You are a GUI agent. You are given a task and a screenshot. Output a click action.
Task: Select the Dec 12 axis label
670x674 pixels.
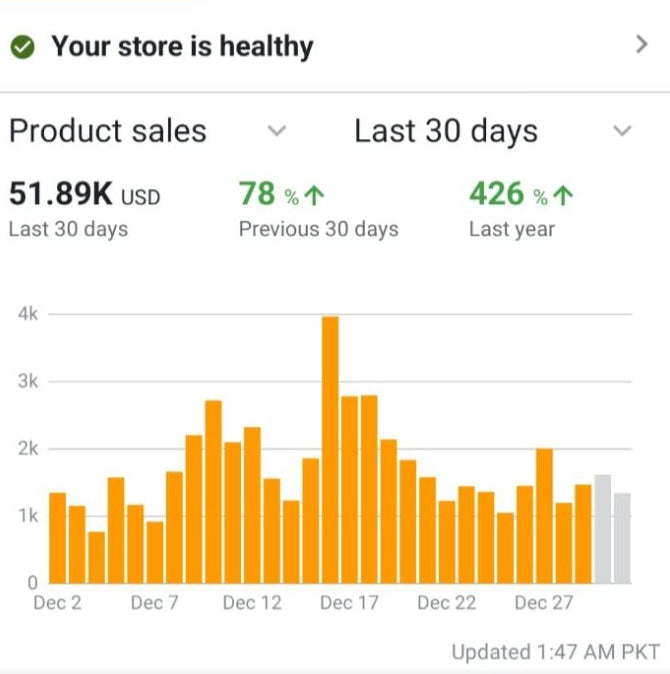click(x=252, y=602)
